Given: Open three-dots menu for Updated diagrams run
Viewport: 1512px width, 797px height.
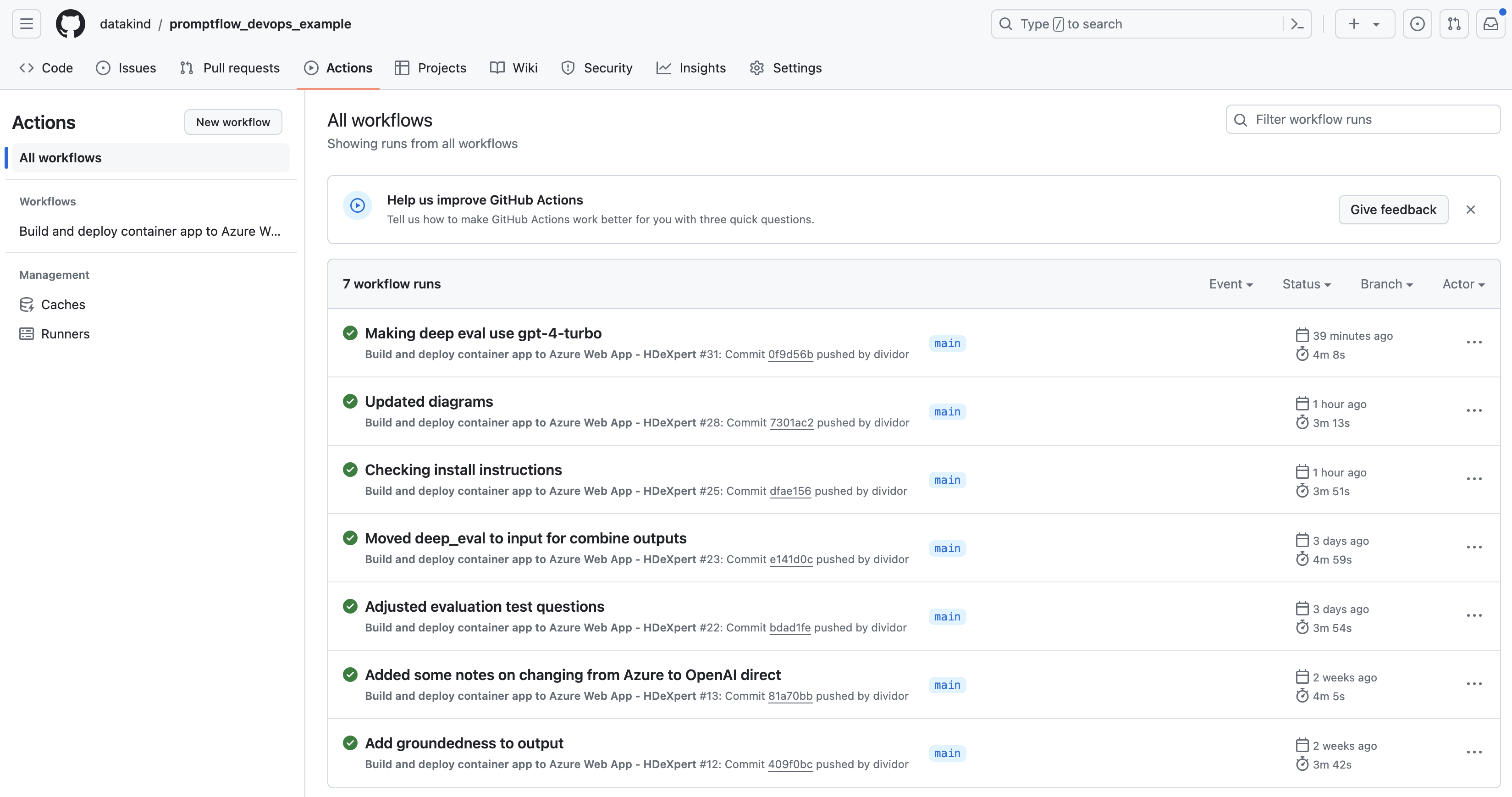Looking at the screenshot, I should (x=1474, y=411).
